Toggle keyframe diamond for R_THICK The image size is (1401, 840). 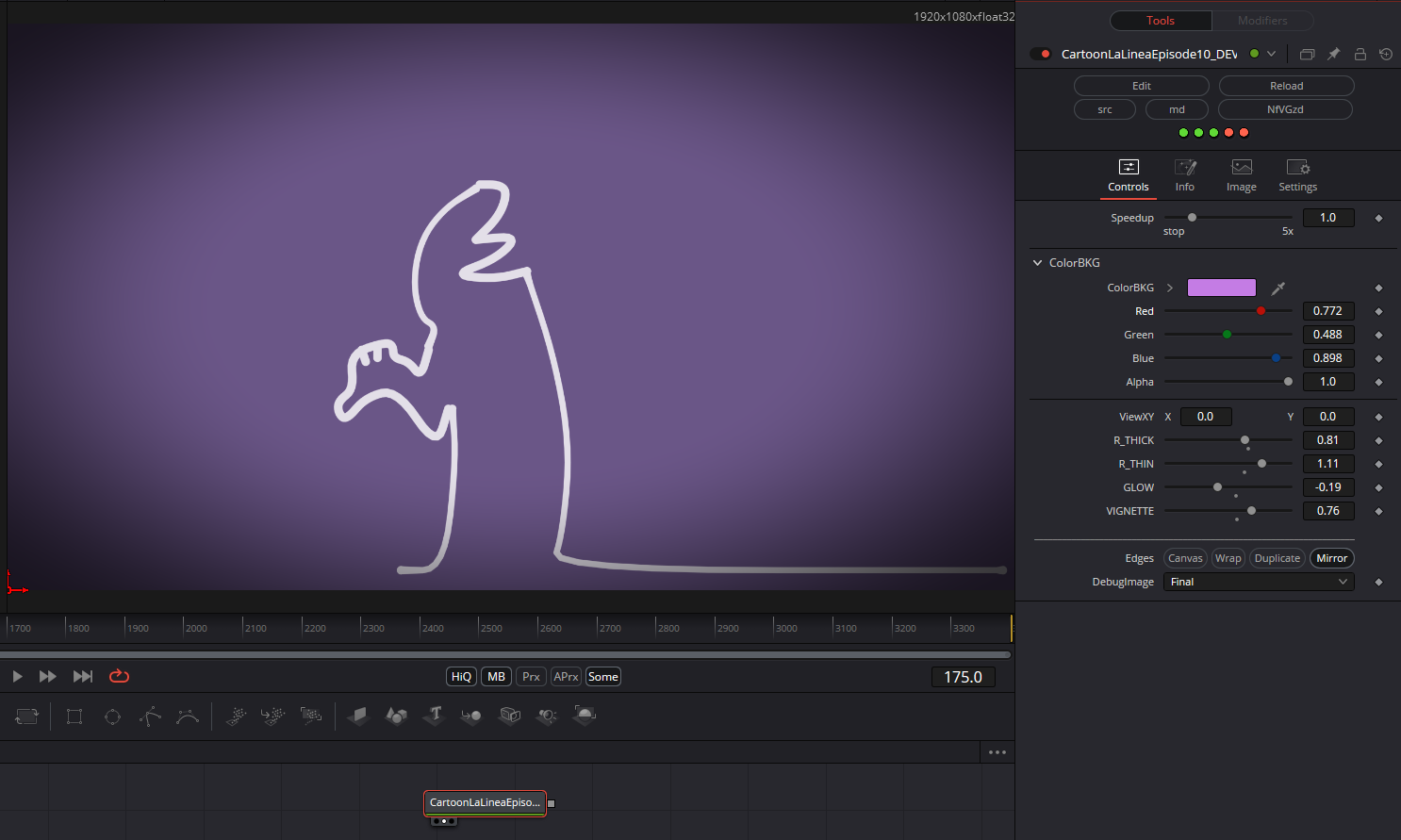click(x=1378, y=440)
